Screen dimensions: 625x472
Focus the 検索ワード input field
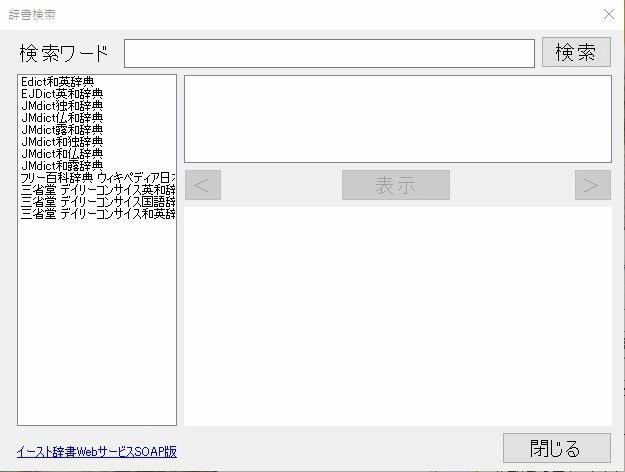pyautogui.click(x=329, y=53)
